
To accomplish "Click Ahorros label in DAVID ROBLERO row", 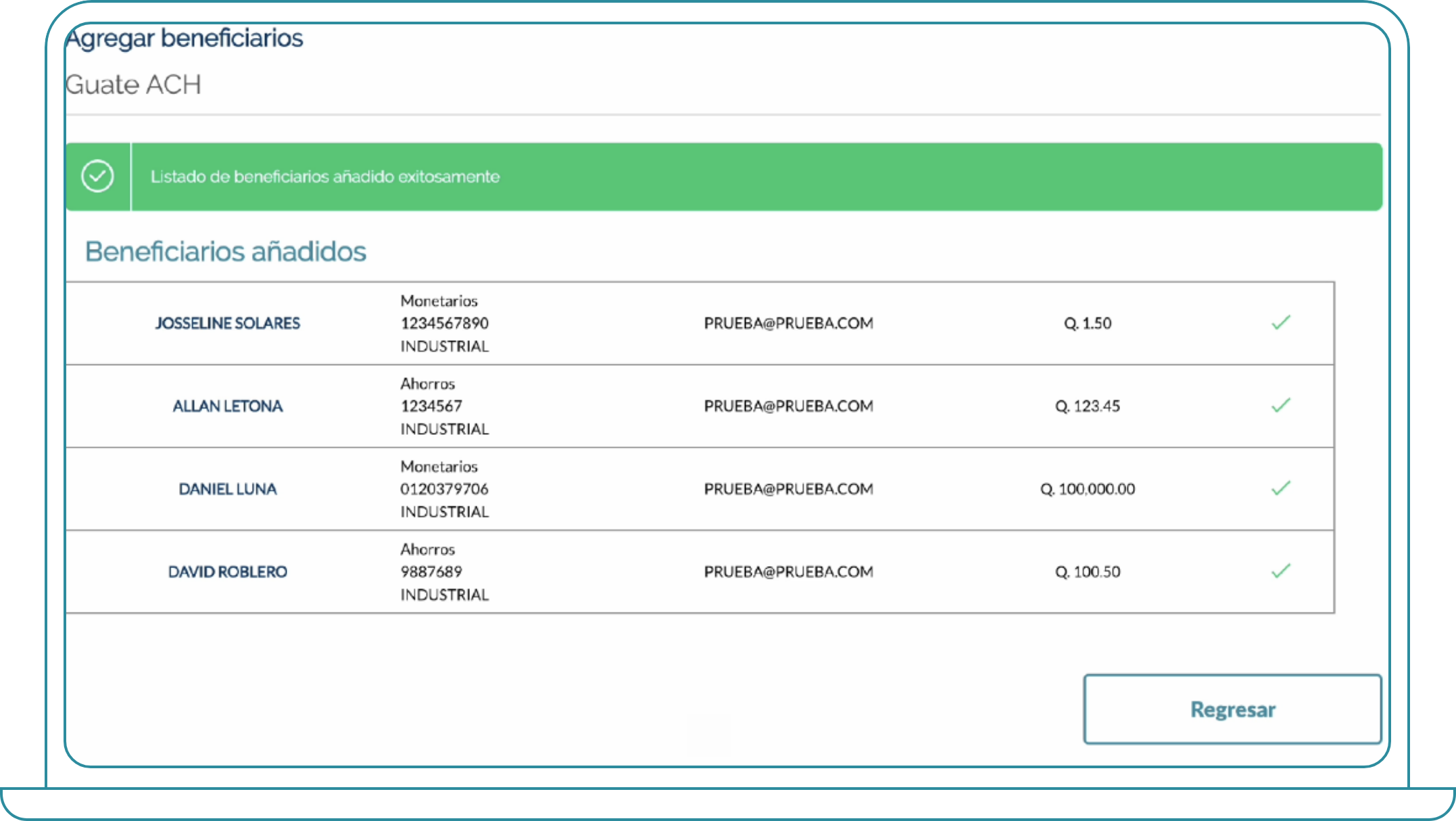I will [427, 550].
